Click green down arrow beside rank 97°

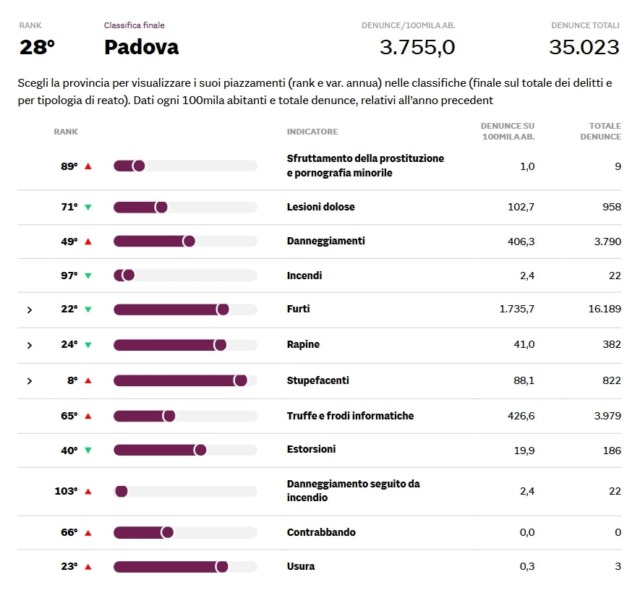coord(88,276)
